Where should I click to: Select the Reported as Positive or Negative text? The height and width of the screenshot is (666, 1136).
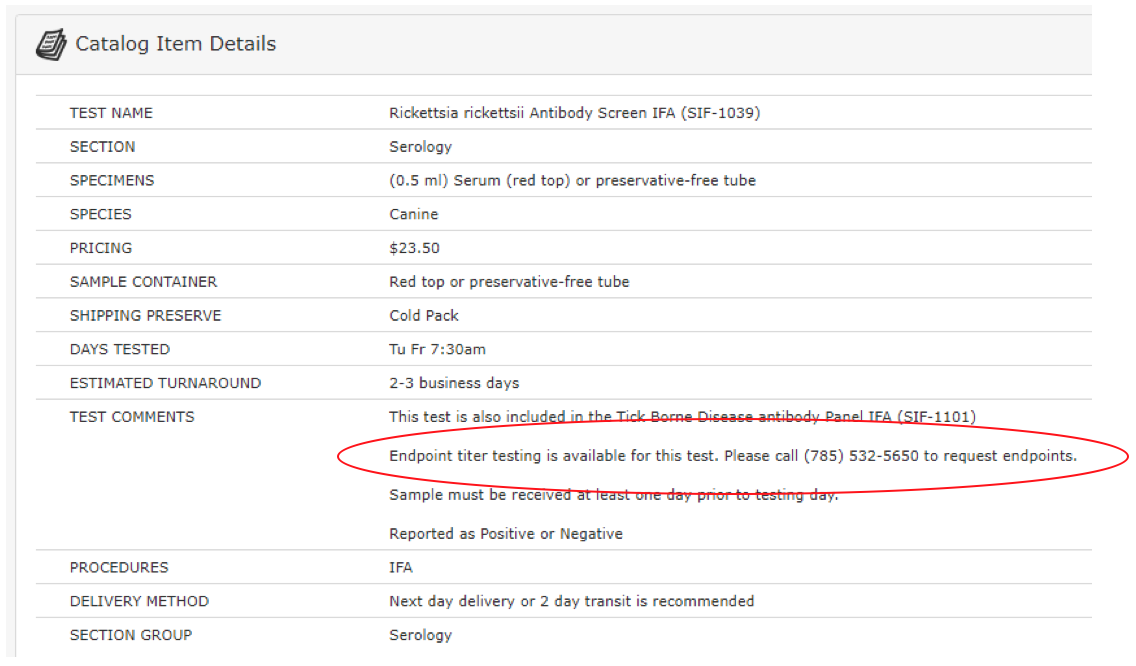coord(505,534)
